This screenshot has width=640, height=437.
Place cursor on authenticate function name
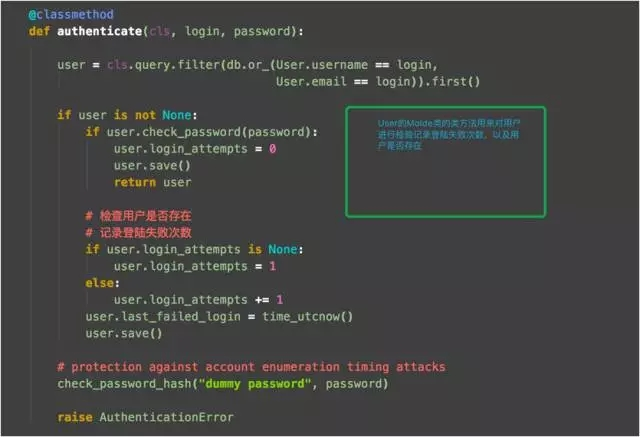coord(100,31)
